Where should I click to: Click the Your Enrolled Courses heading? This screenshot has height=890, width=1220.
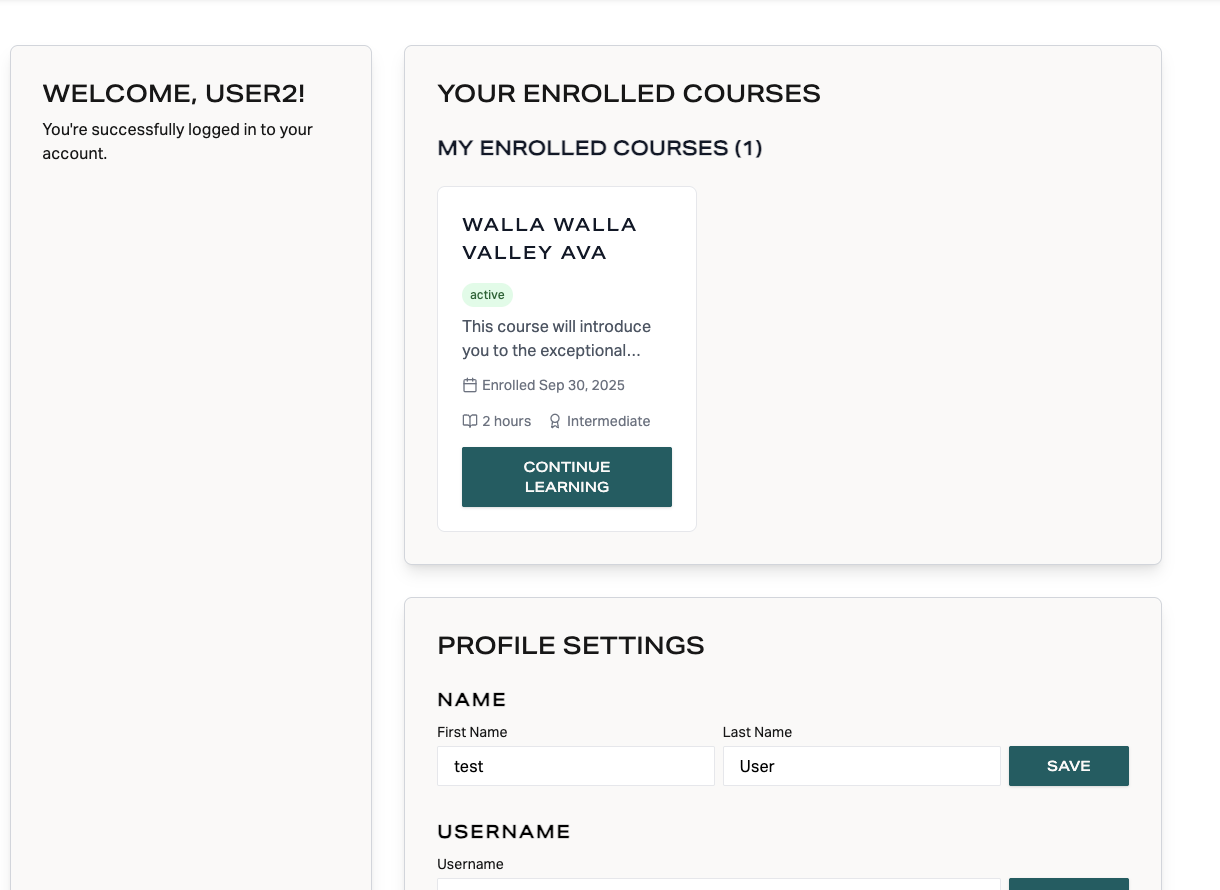click(x=629, y=94)
